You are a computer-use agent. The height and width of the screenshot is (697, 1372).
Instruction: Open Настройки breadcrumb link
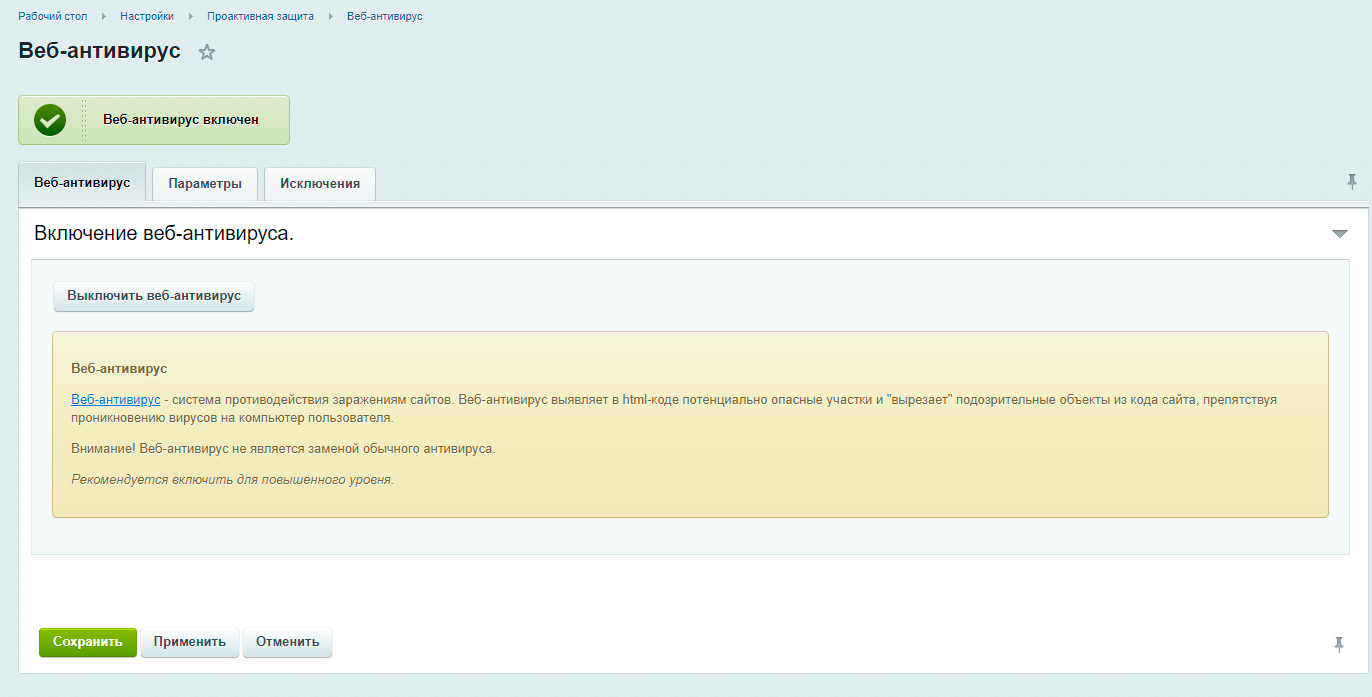[147, 17]
